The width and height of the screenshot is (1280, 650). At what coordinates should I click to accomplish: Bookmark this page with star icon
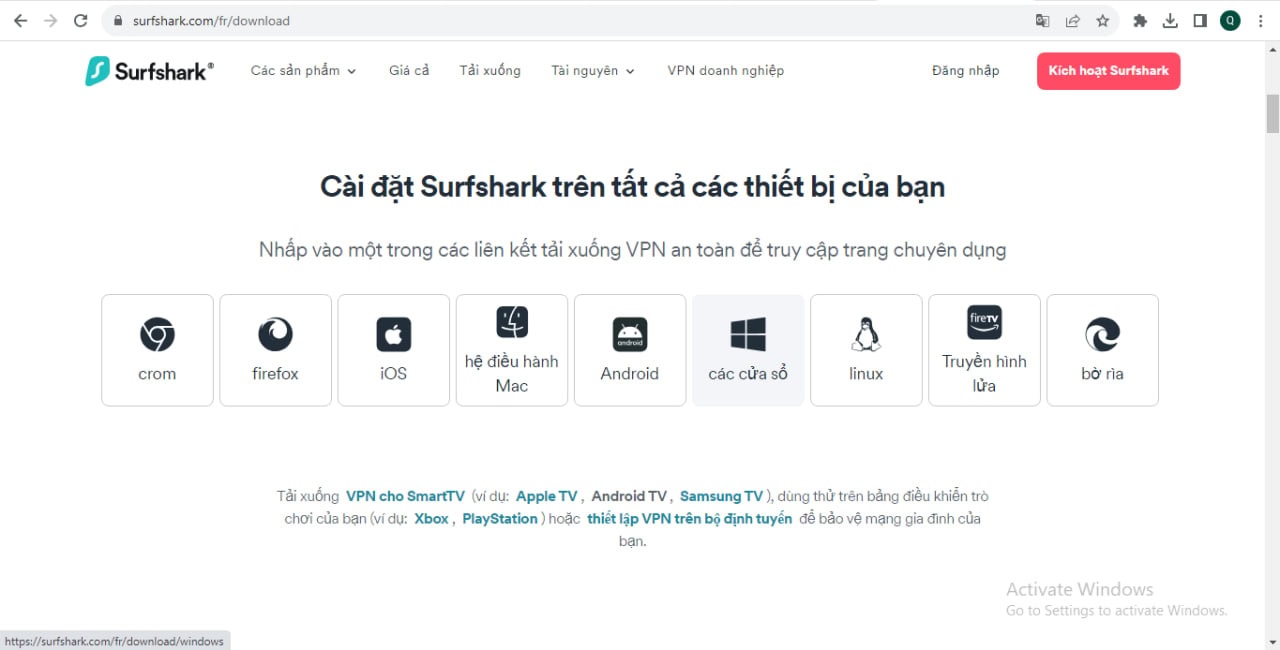point(1102,21)
